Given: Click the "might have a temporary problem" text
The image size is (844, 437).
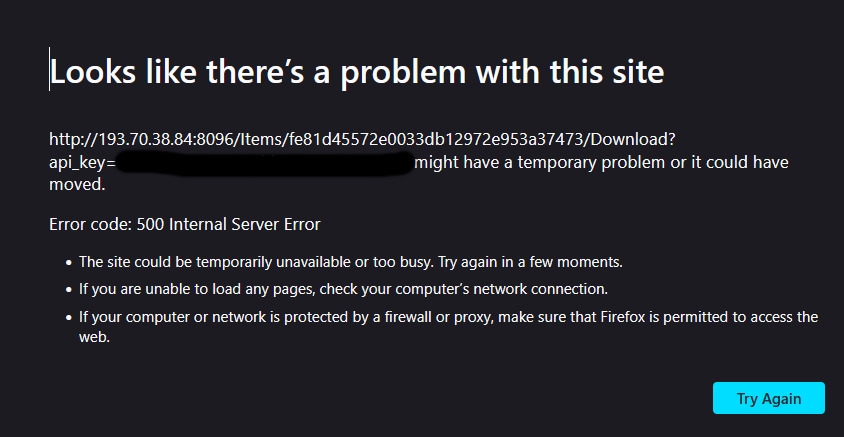Looking at the screenshot, I should click(528, 161).
